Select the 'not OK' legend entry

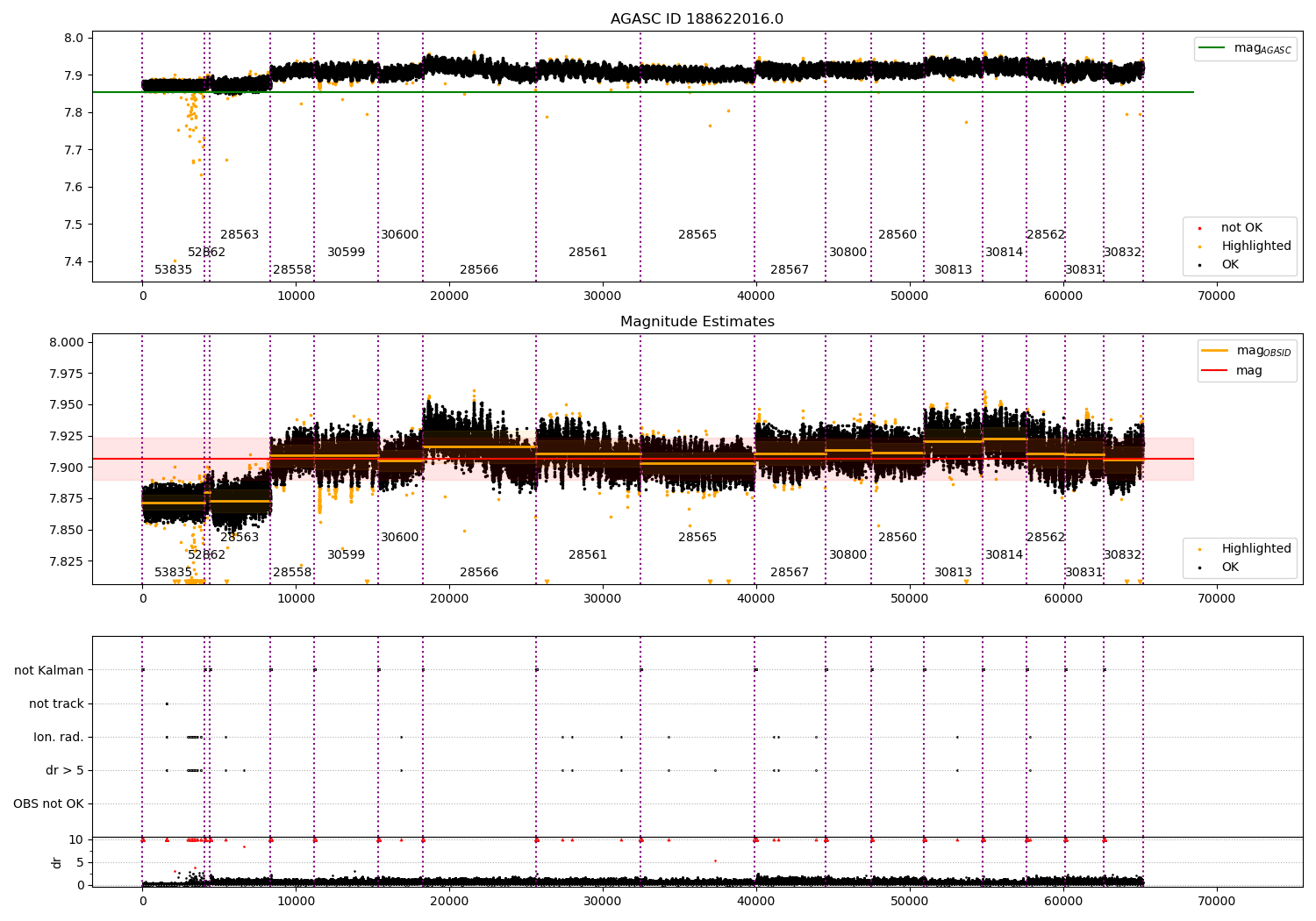point(1241,228)
